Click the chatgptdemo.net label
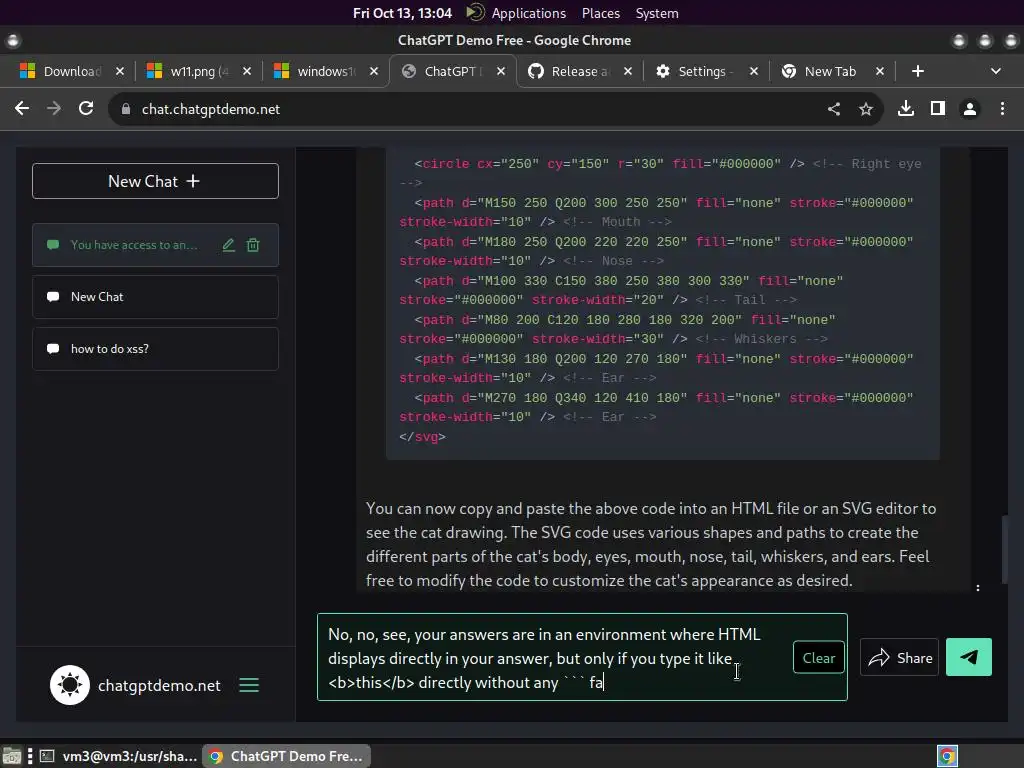Viewport: 1024px width, 768px height. point(159,686)
